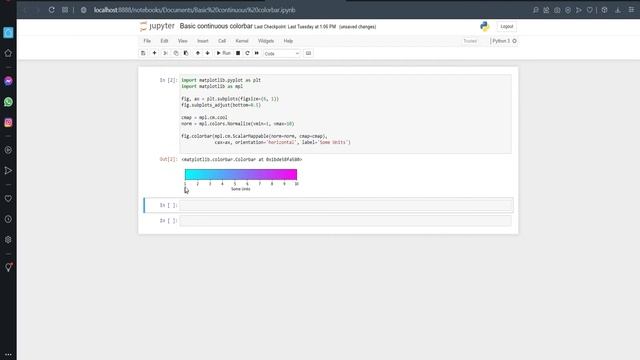Open the Kernel menu
The height and width of the screenshot is (360, 640).
point(242,41)
